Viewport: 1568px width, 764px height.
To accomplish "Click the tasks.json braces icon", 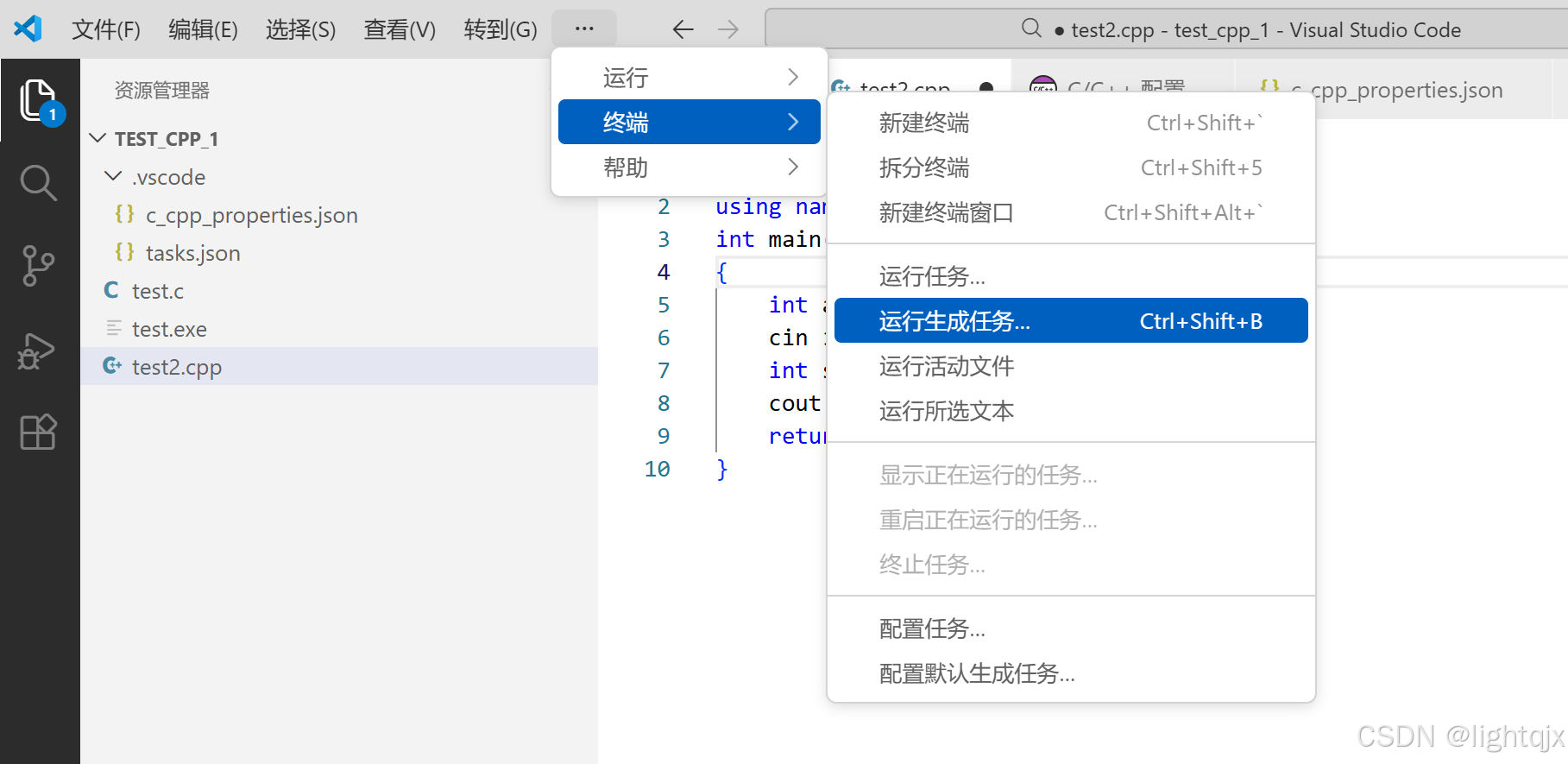I will pos(124,252).
